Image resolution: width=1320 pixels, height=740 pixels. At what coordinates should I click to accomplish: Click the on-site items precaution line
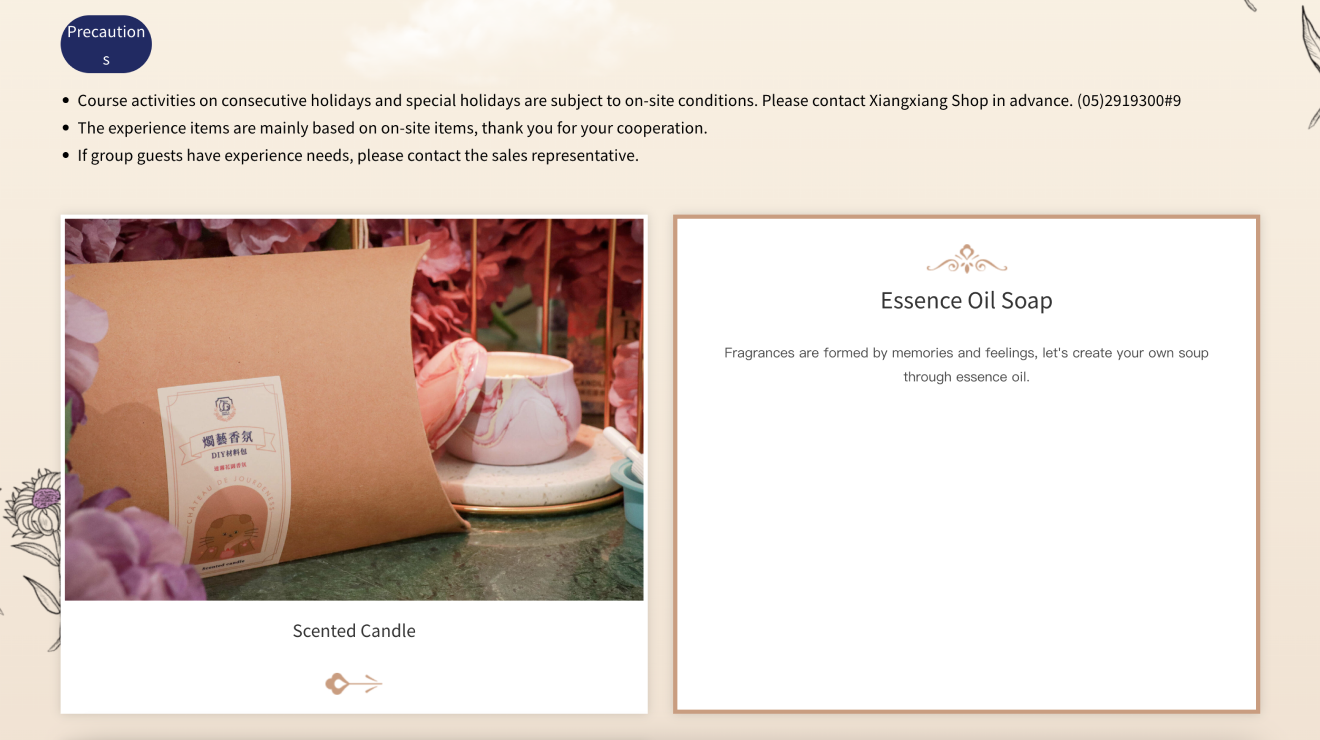[392, 128]
